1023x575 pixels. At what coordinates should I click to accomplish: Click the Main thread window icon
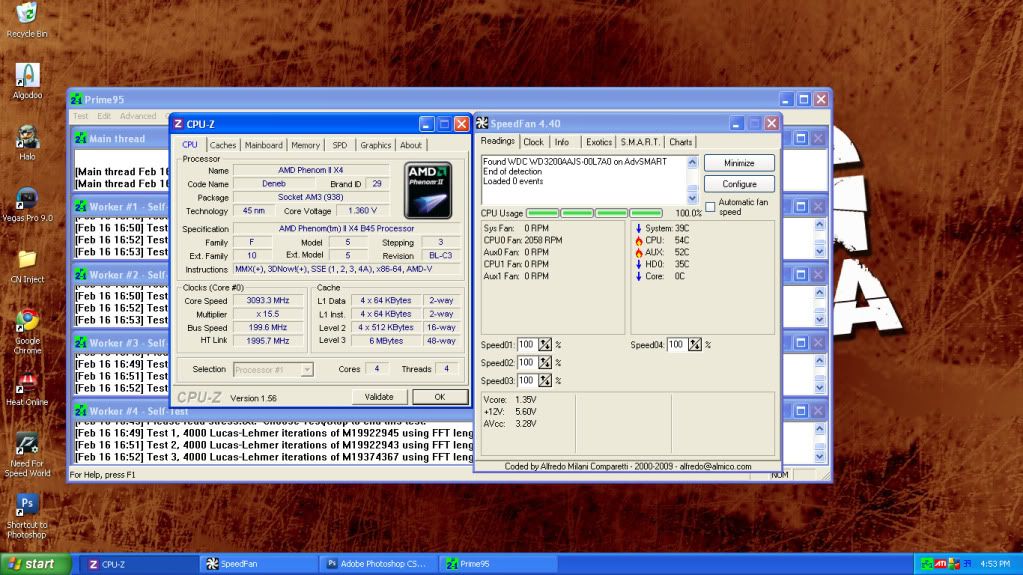(x=81, y=138)
